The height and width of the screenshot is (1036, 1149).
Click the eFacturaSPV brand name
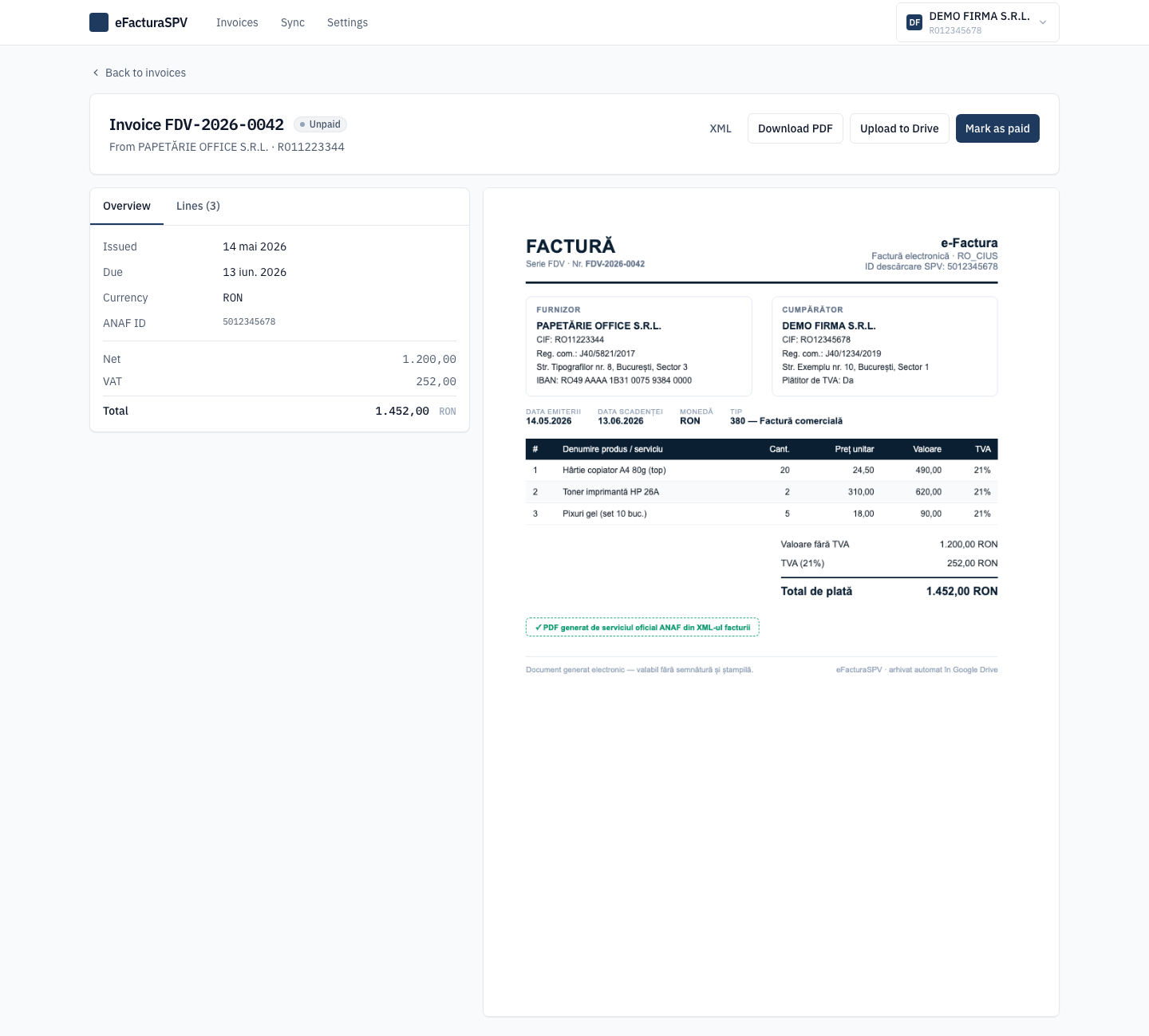click(151, 22)
